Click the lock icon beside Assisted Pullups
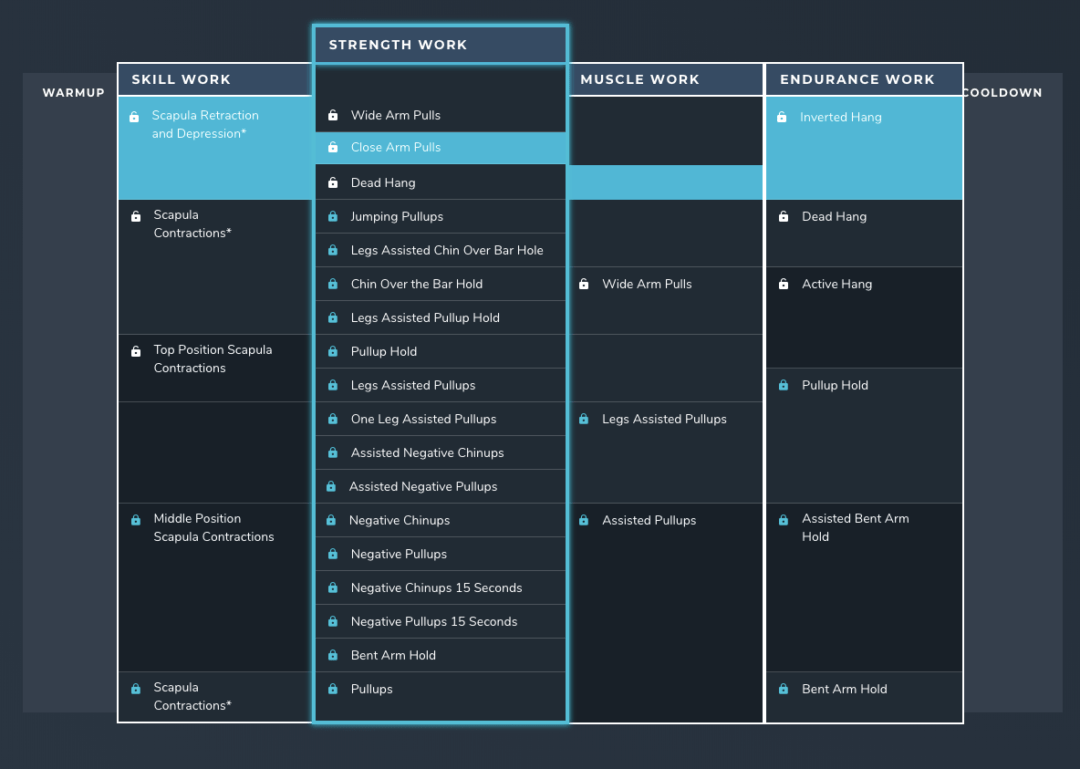 click(584, 520)
